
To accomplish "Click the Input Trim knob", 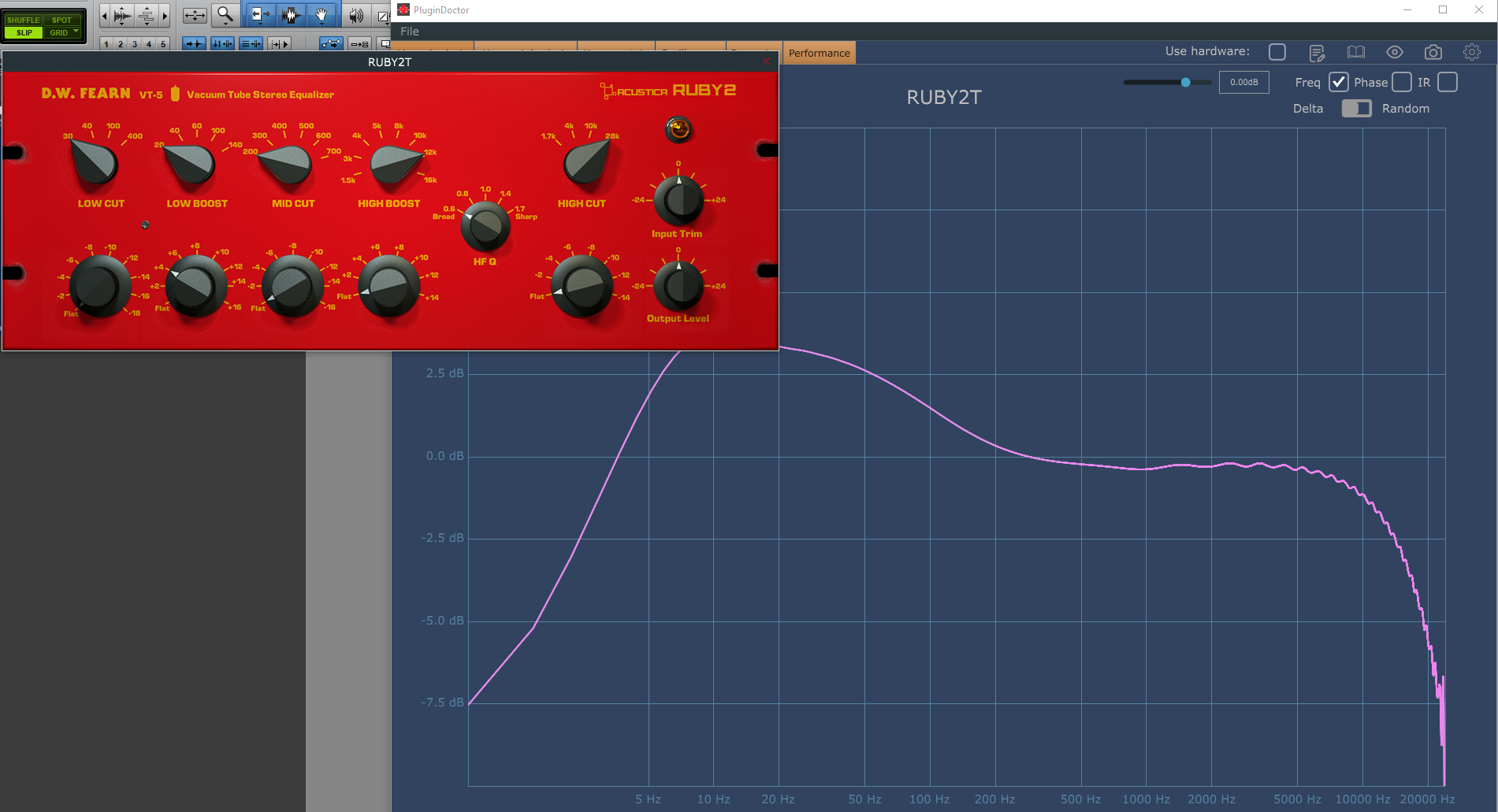I will pos(678,200).
